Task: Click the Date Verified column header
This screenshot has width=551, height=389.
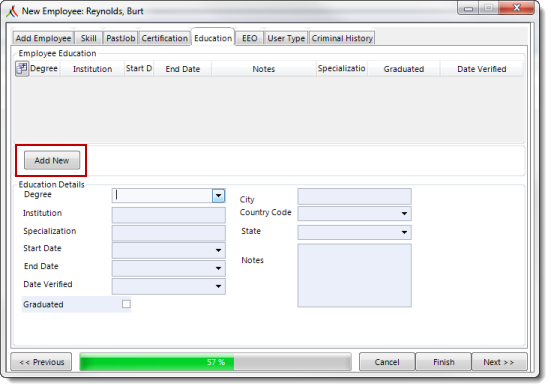Action: pyautogui.click(x=482, y=69)
